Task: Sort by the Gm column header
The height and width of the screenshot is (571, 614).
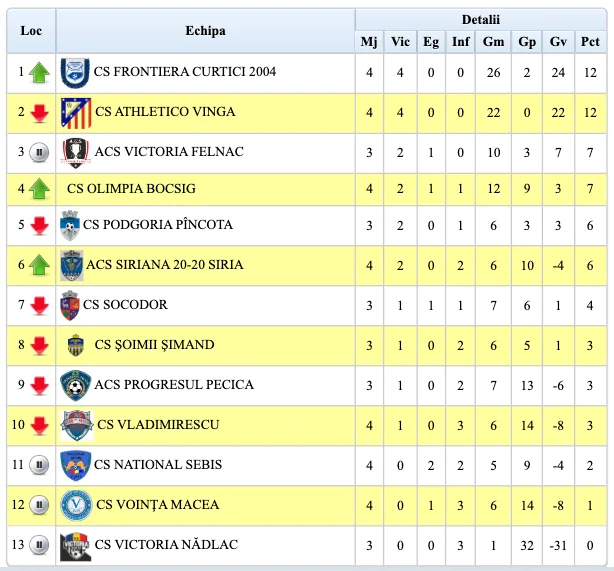Action: (x=493, y=42)
